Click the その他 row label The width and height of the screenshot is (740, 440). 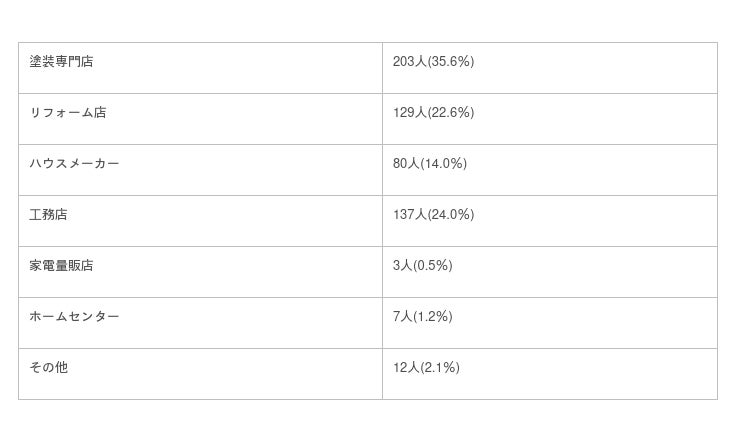point(48,368)
